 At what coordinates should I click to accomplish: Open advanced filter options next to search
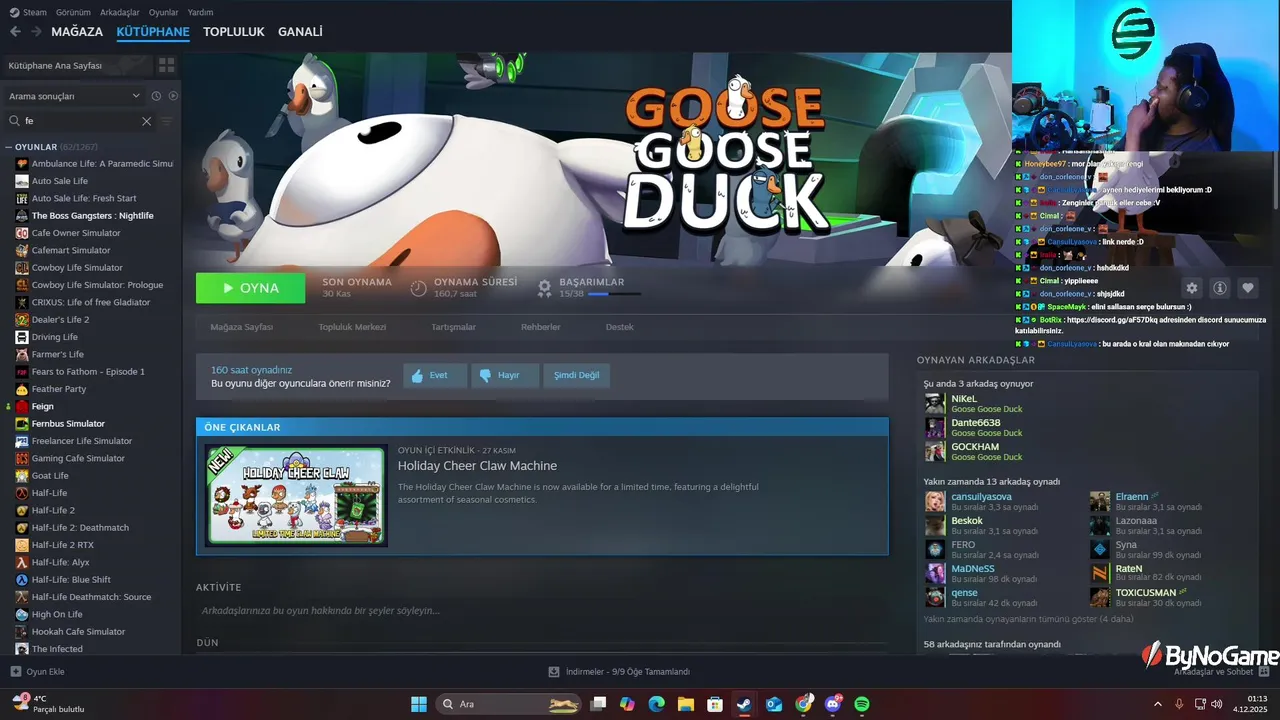point(167,121)
